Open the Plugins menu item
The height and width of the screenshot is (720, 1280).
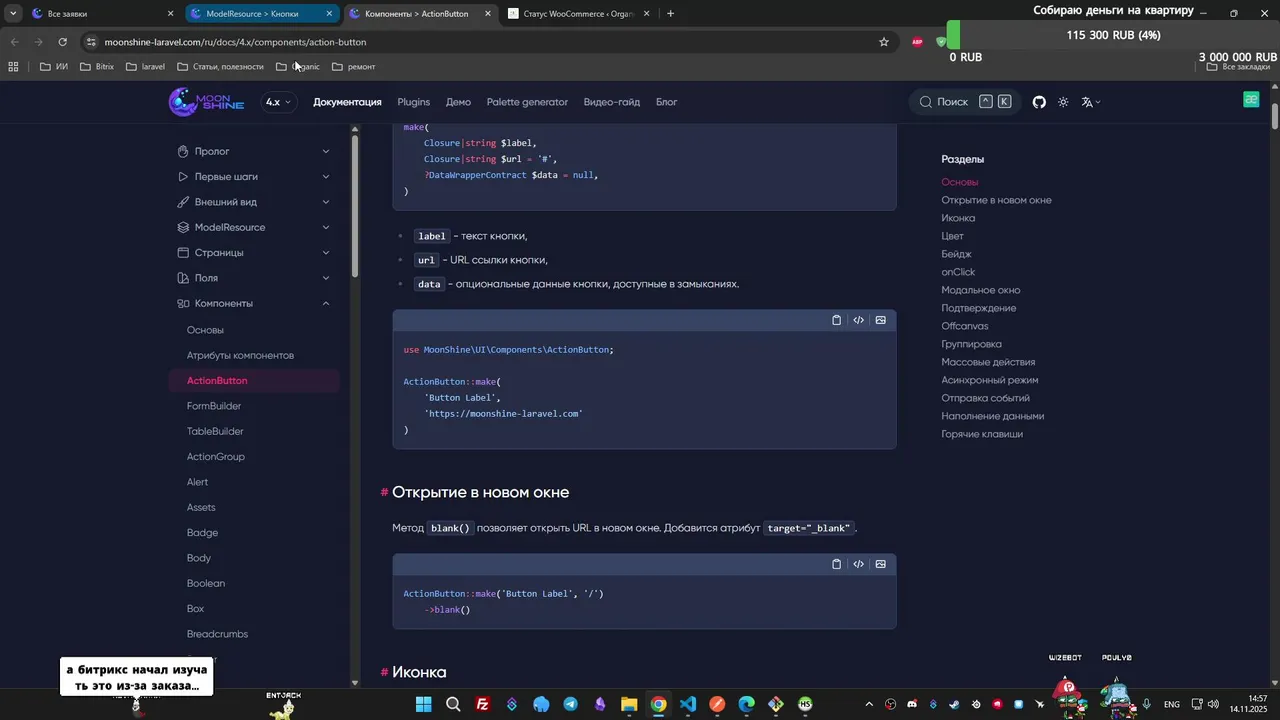pos(413,102)
